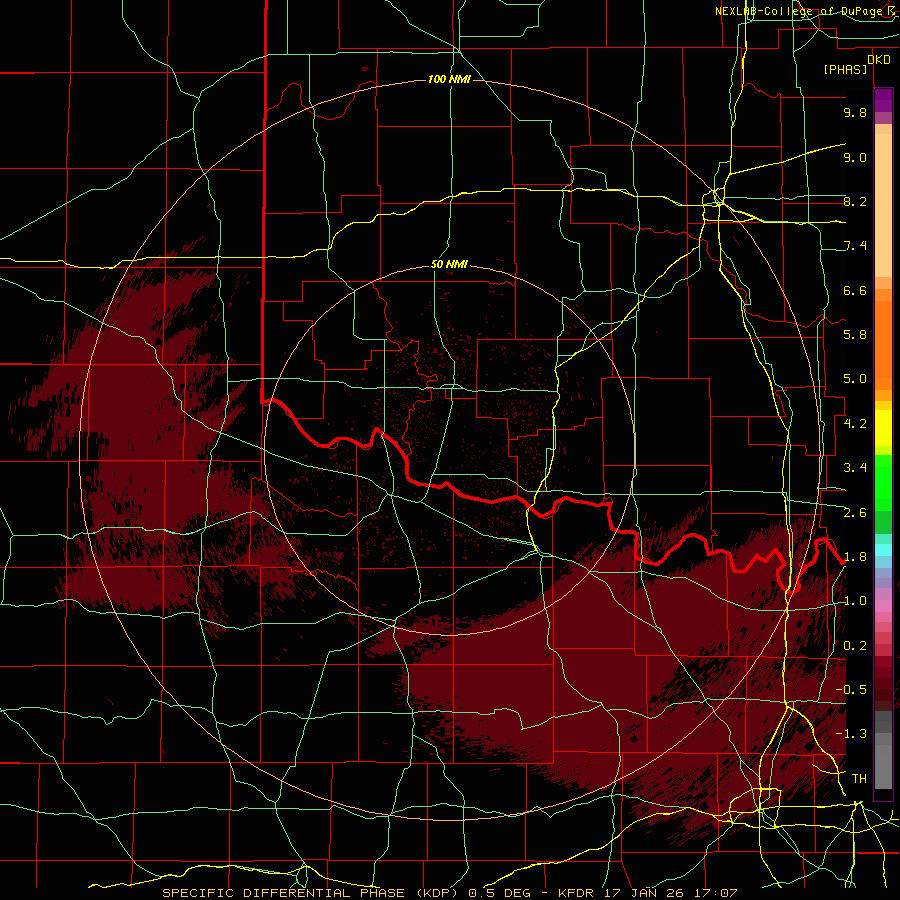Click the 7.4 scale value
This screenshot has height=900, width=900.
pyautogui.click(x=855, y=246)
